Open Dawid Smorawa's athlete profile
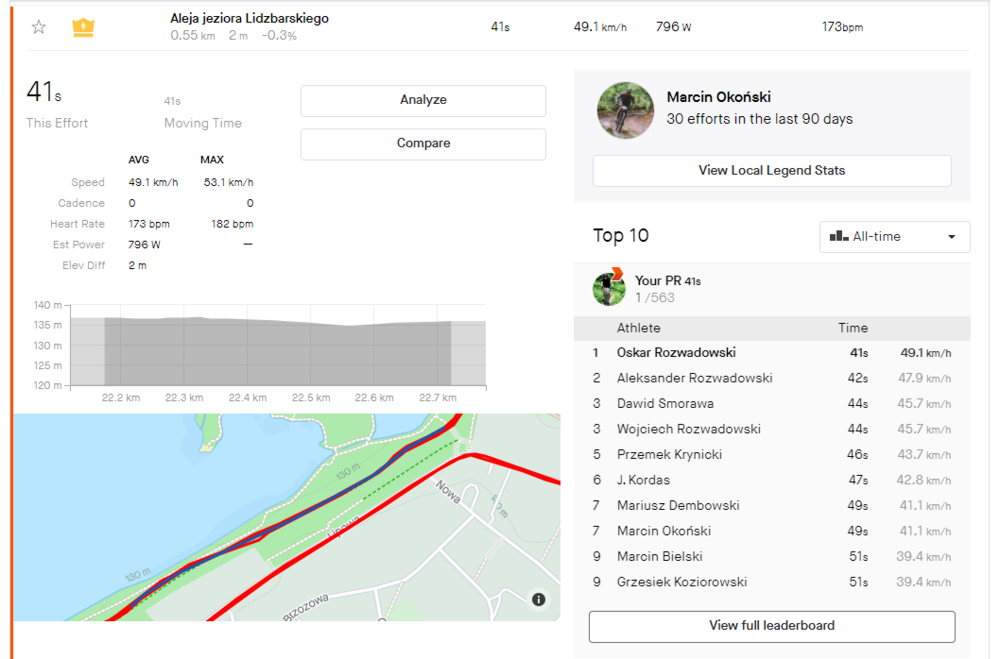 click(x=665, y=404)
